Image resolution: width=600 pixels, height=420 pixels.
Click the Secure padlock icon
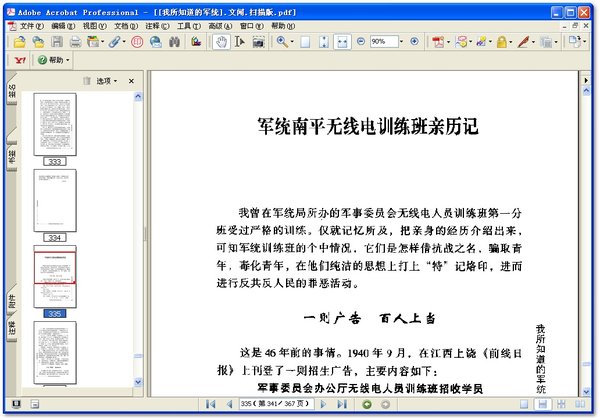pyautogui.click(x=502, y=42)
